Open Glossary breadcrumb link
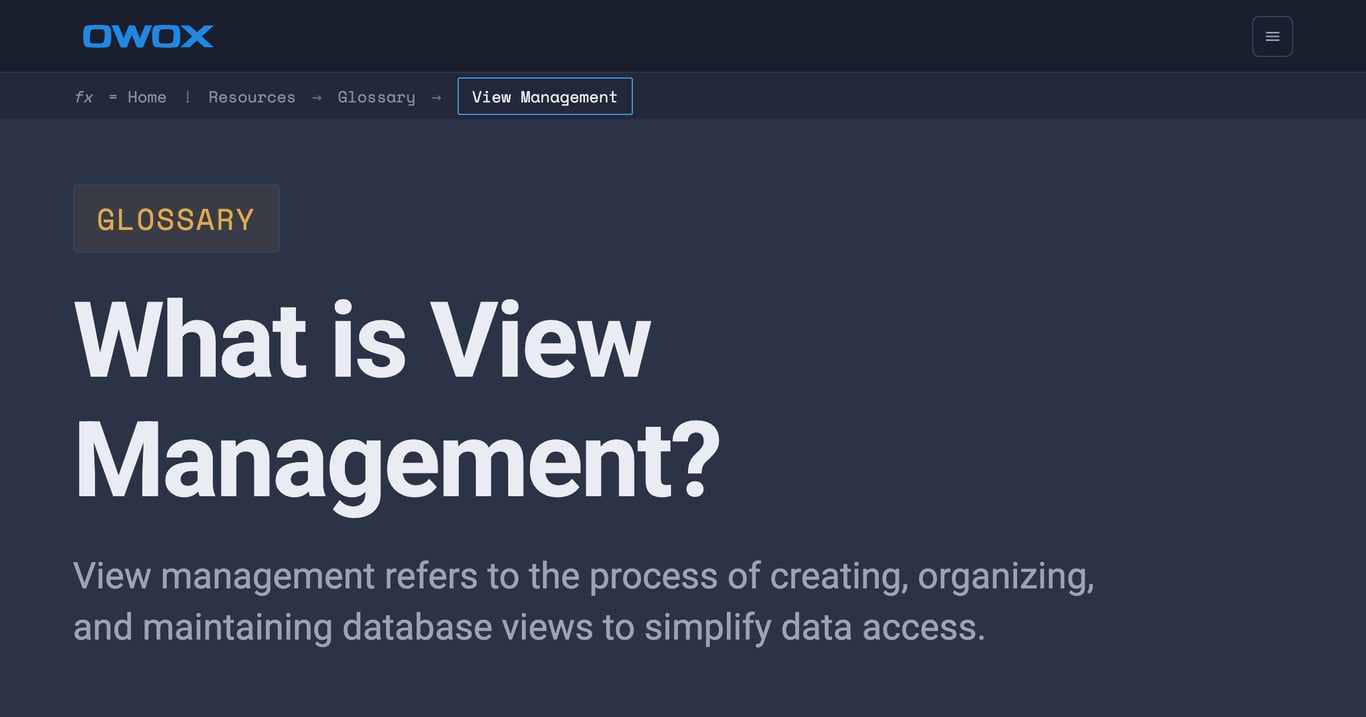The image size is (1366, 717). (x=376, y=97)
